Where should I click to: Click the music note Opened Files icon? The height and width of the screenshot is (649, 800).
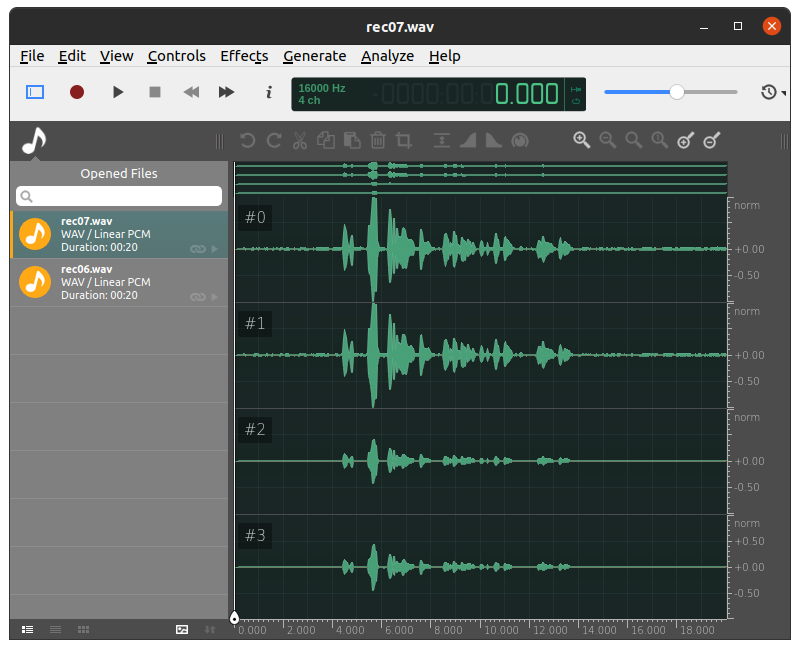(34, 140)
